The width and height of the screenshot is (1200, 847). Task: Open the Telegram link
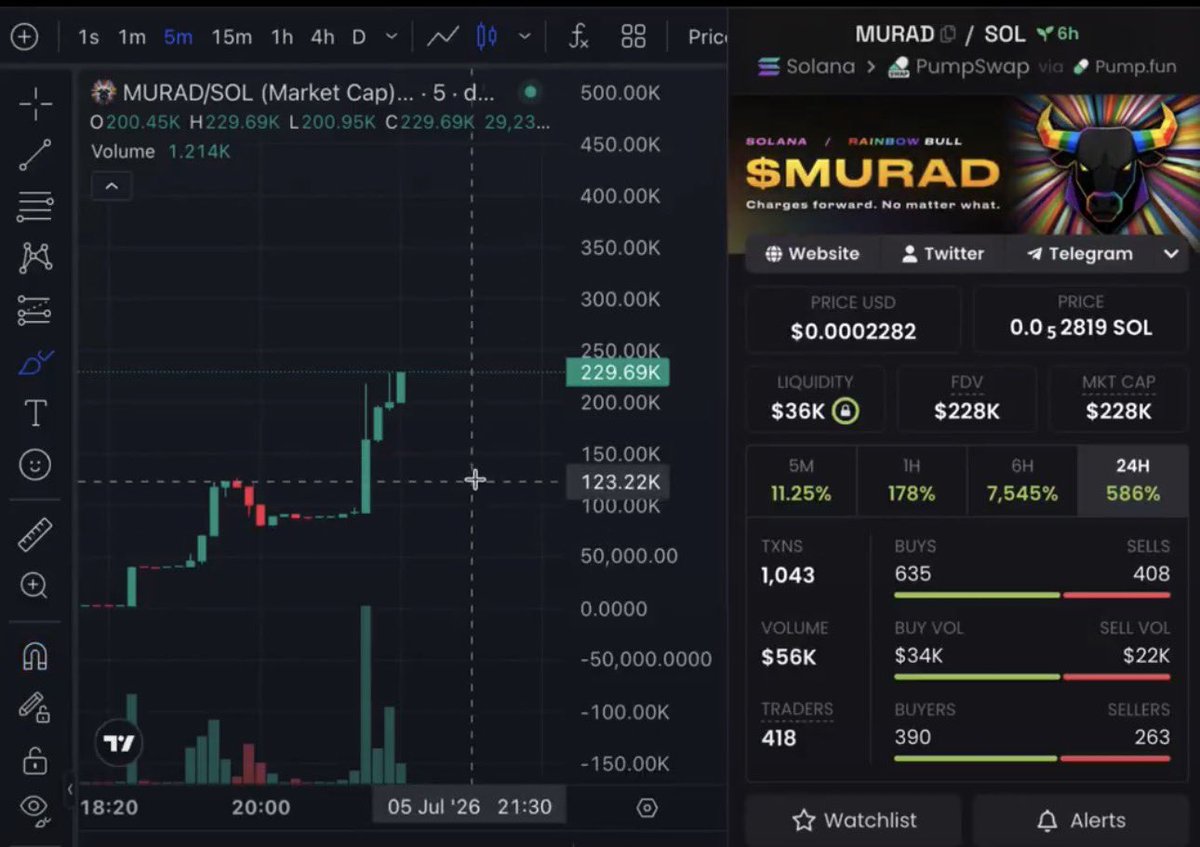(x=1078, y=254)
